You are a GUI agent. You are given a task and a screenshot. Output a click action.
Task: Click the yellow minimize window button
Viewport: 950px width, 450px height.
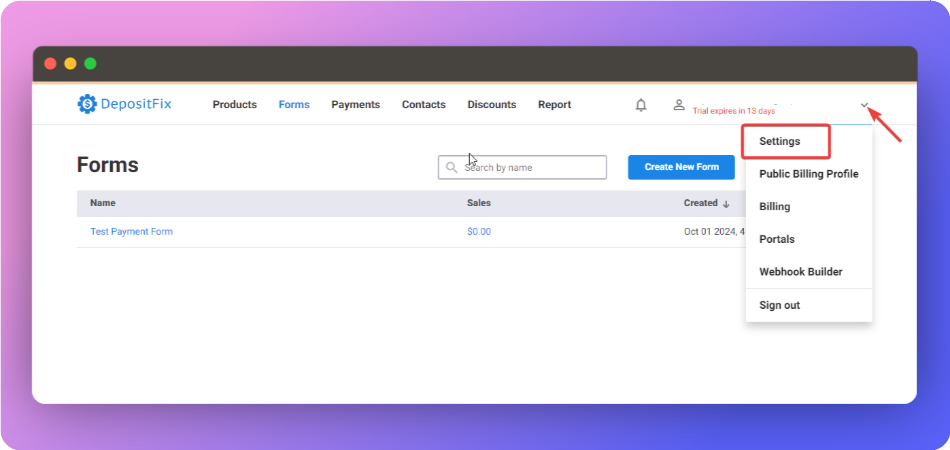70,64
